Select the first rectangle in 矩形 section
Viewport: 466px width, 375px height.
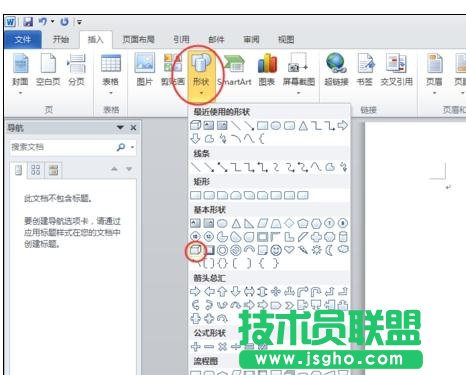click(196, 195)
